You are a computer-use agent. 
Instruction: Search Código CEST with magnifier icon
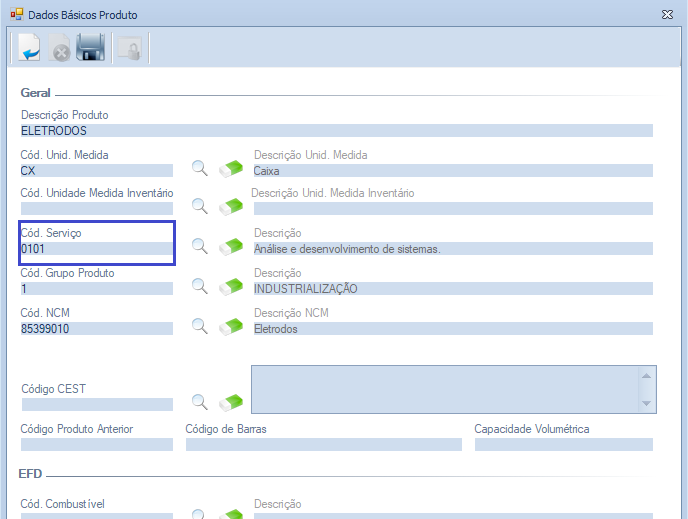[x=200, y=402]
